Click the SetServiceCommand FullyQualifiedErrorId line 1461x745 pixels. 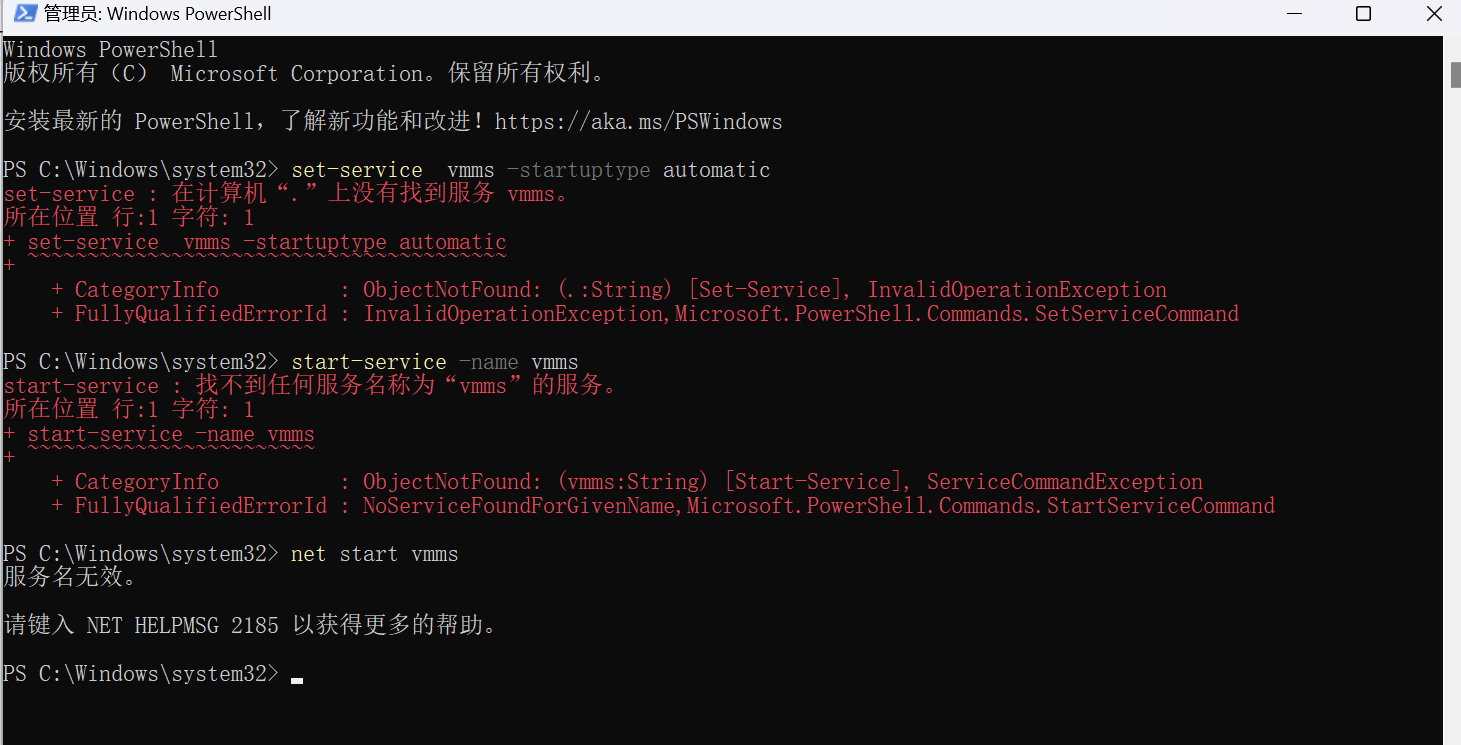(645, 314)
